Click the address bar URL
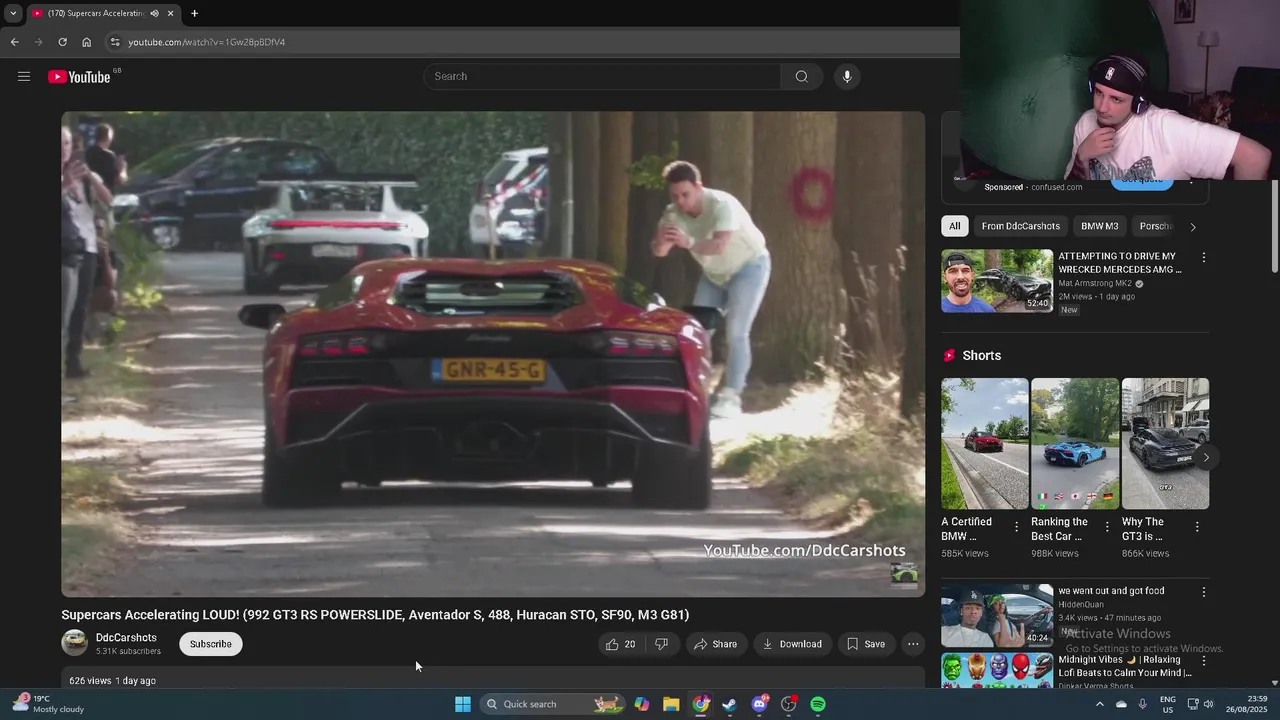 (207, 42)
